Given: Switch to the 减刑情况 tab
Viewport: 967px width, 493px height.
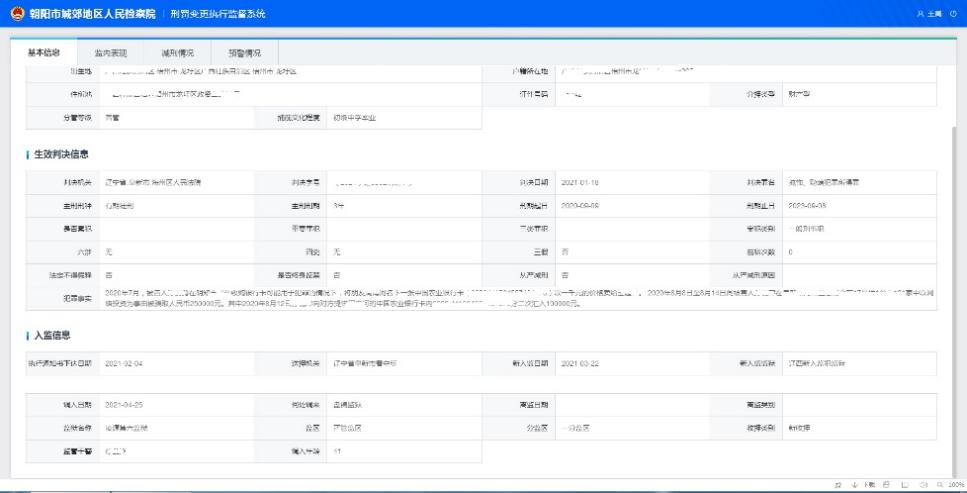Looking at the screenshot, I should (177, 52).
